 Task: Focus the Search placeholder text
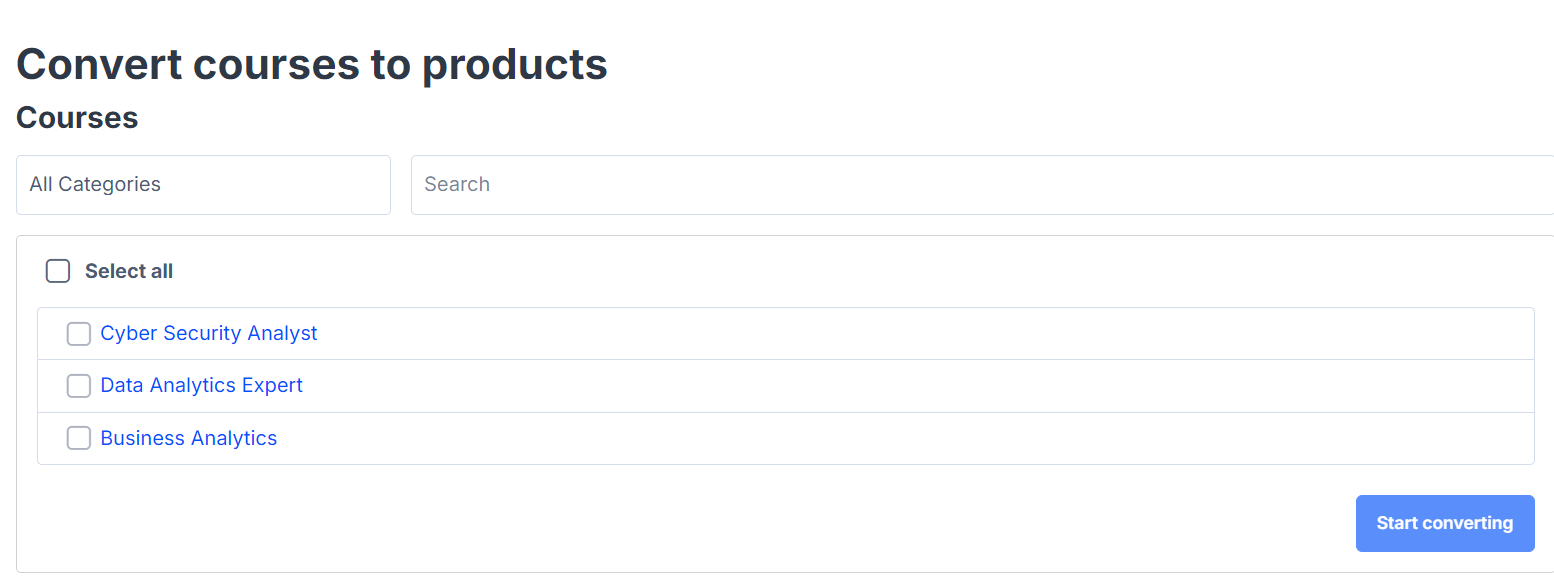457,185
